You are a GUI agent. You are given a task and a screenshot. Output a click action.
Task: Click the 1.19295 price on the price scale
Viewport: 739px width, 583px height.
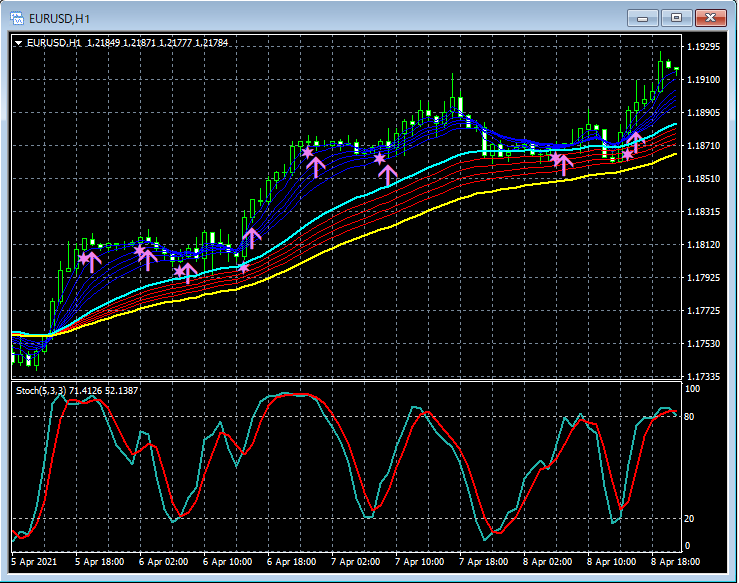click(704, 47)
